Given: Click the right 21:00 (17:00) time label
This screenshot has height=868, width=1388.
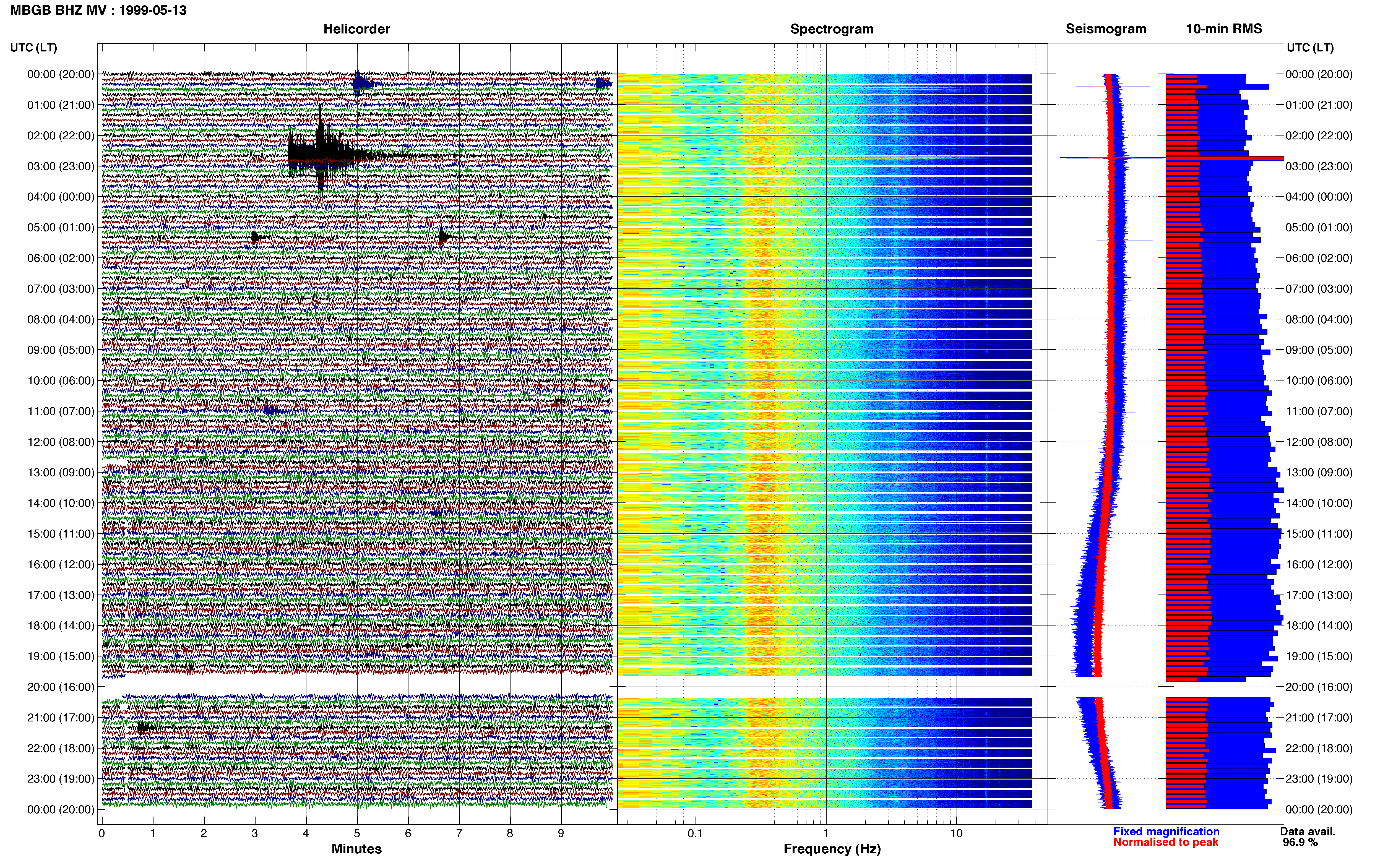Looking at the screenshot, I should pyautogui.click(x=1319, y=717).
